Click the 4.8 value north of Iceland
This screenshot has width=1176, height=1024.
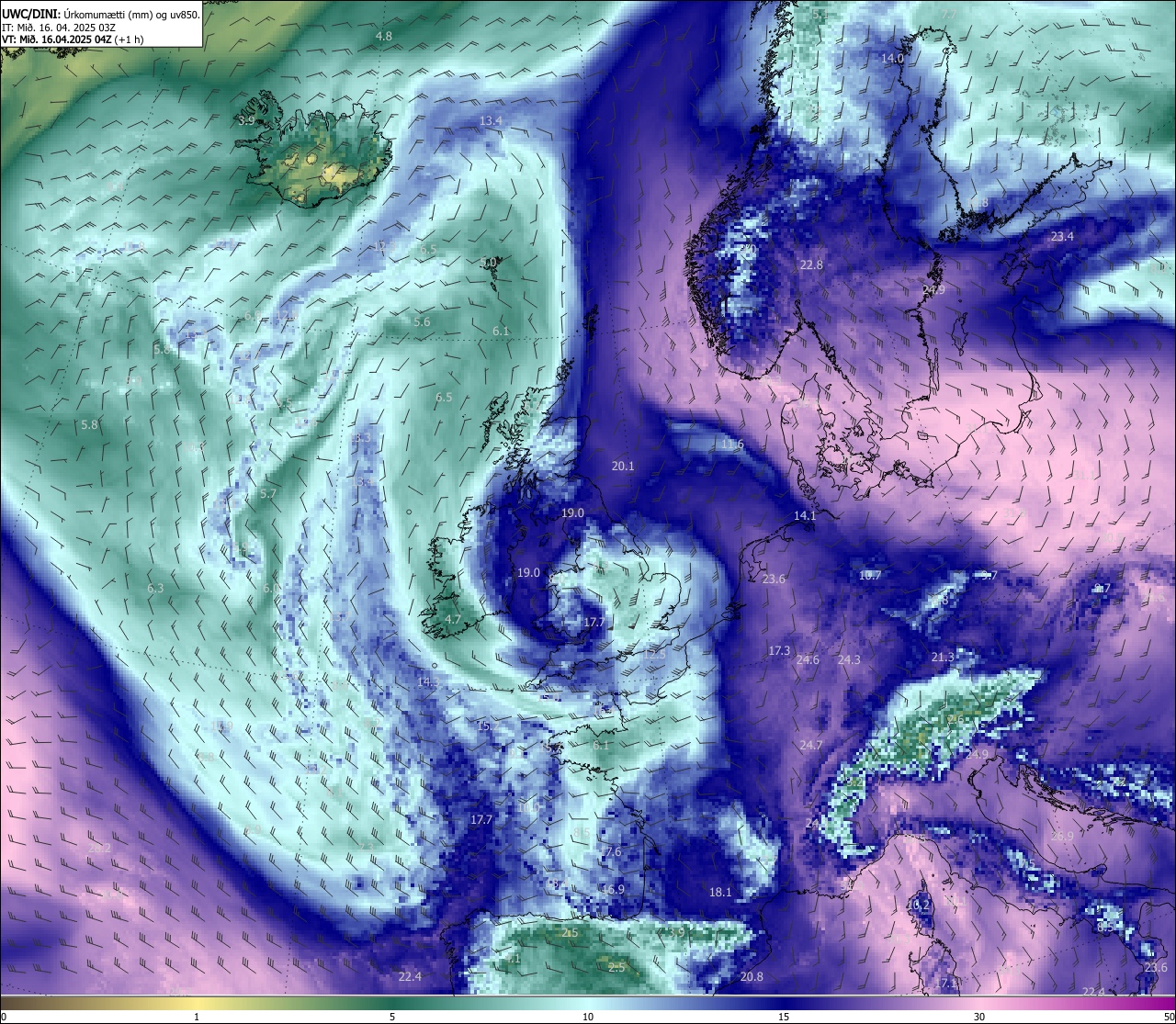[x=384, y=36]
